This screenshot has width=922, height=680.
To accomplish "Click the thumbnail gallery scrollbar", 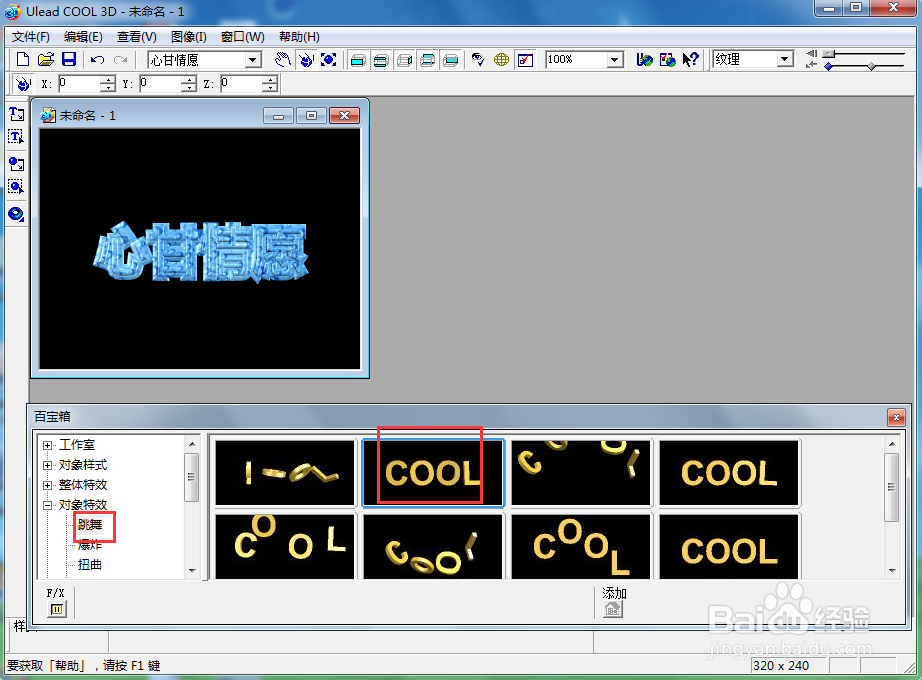I will [892, 486].
